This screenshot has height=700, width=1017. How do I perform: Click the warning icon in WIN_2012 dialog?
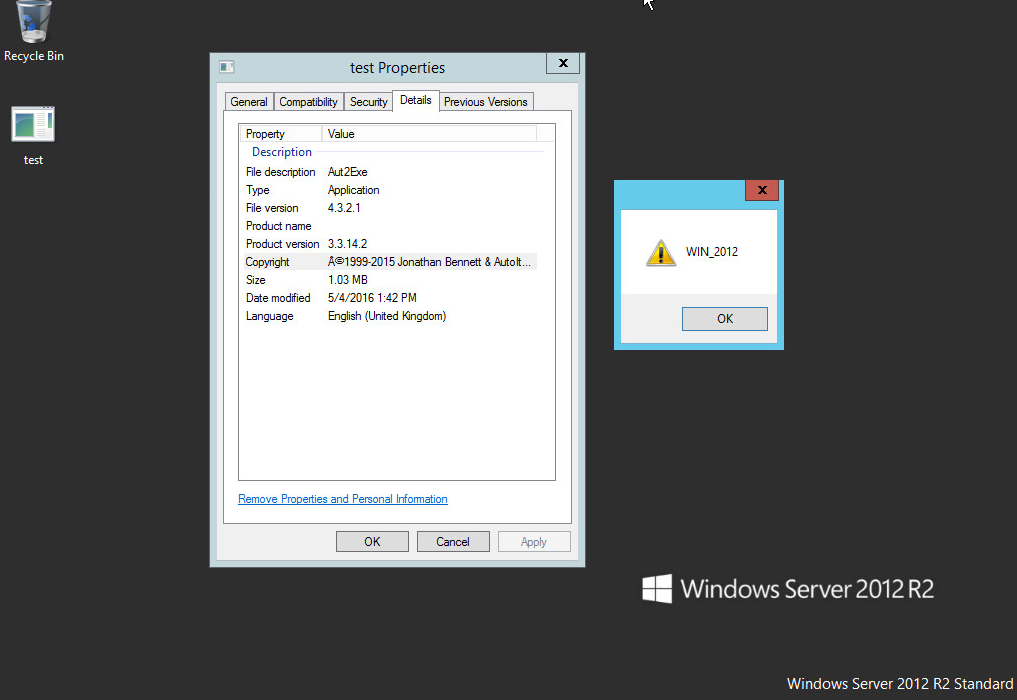pyautogui.click(x=661, y=252)
